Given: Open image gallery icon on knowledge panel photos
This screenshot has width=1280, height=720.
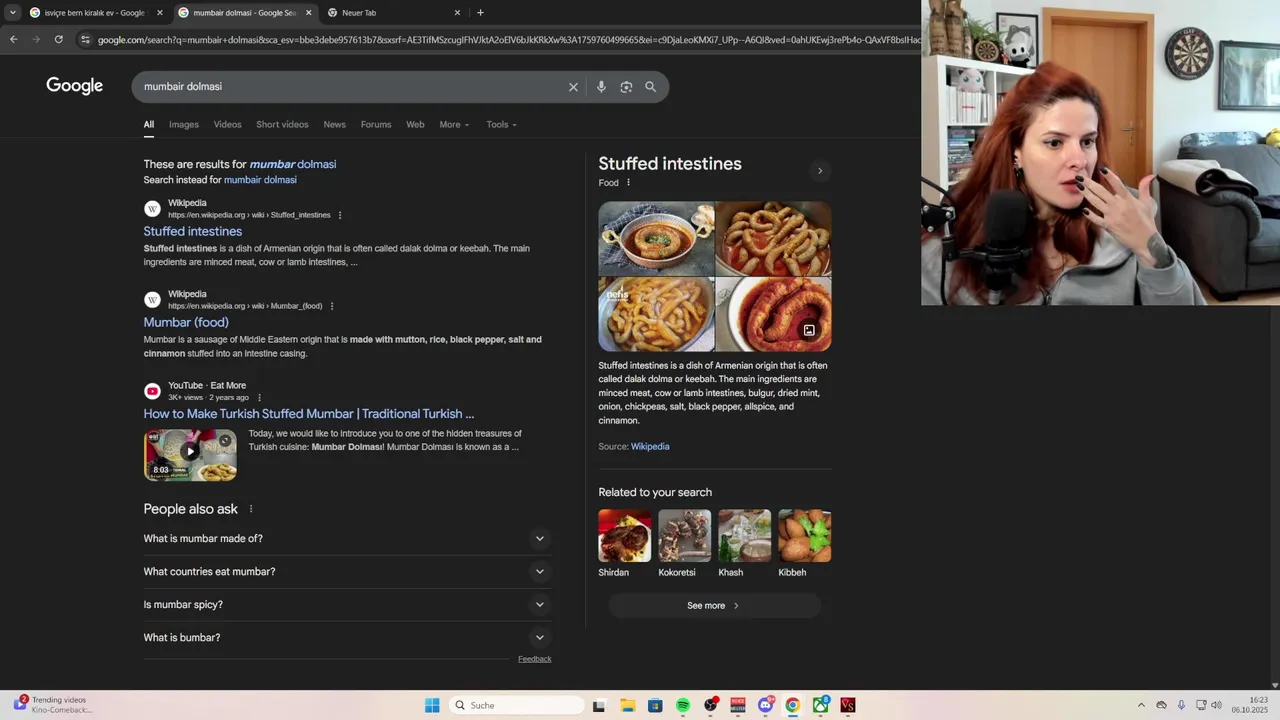Looking at the screenshot, I should click(x=809, y=330).
